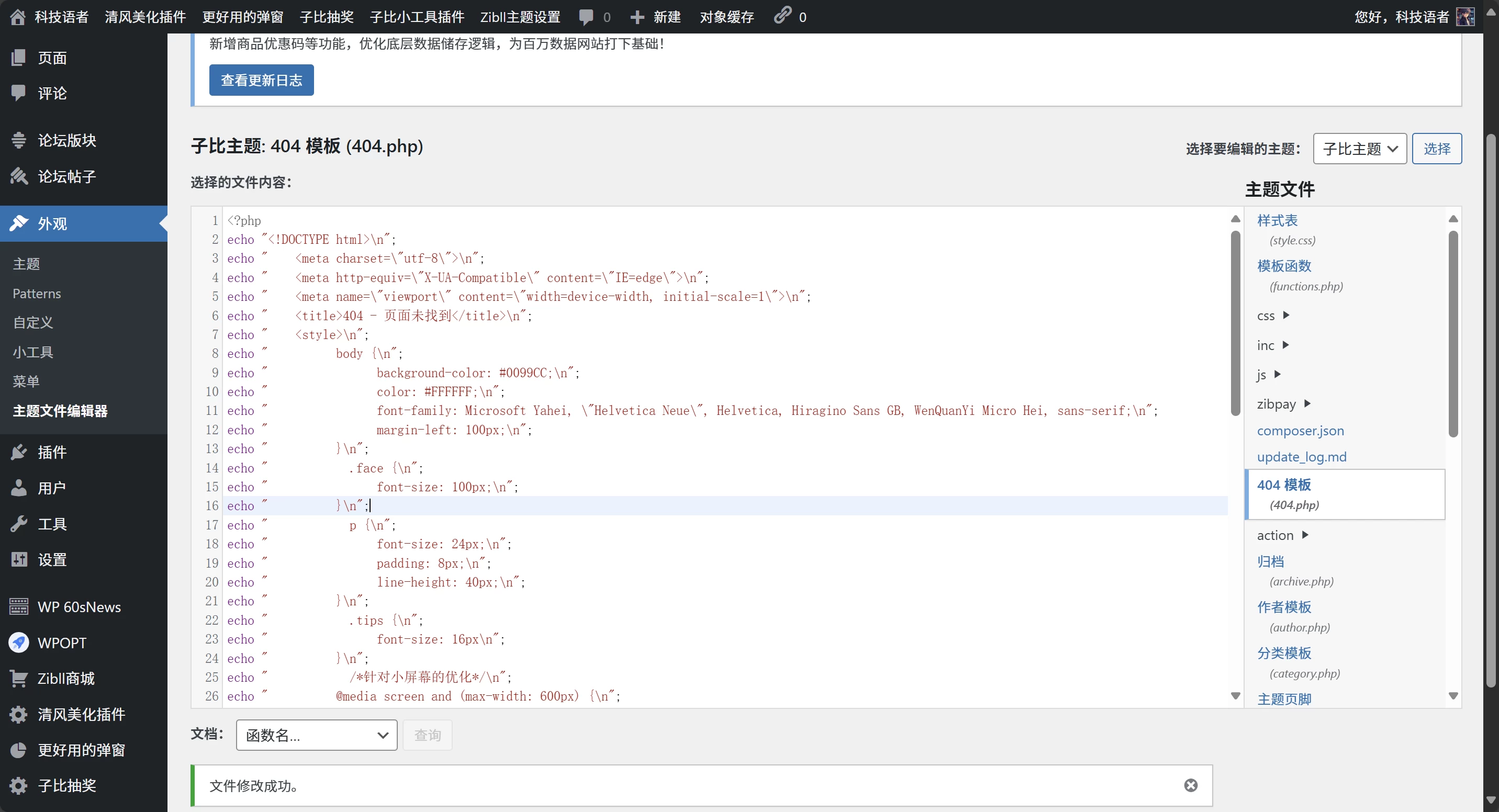
Task: Open comments bubble icon in admin bar
Action: (586, 17)
